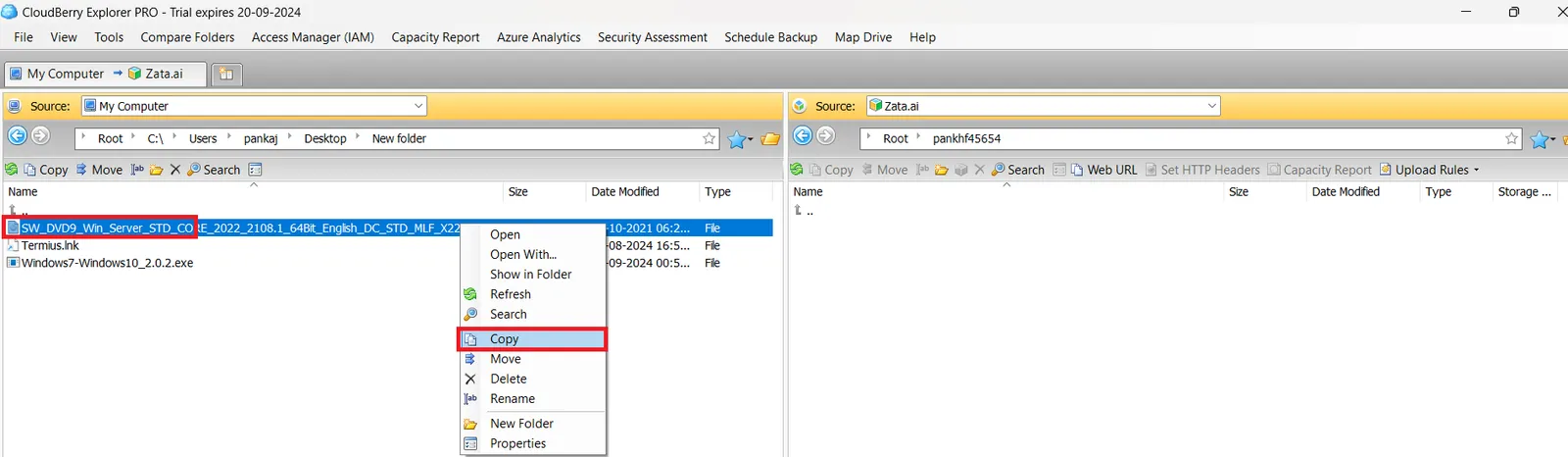The width and height of the screenshot is (1568, 457).
Task: Open Capacity Report in menu bar
Action: click(x=435, y=37)
